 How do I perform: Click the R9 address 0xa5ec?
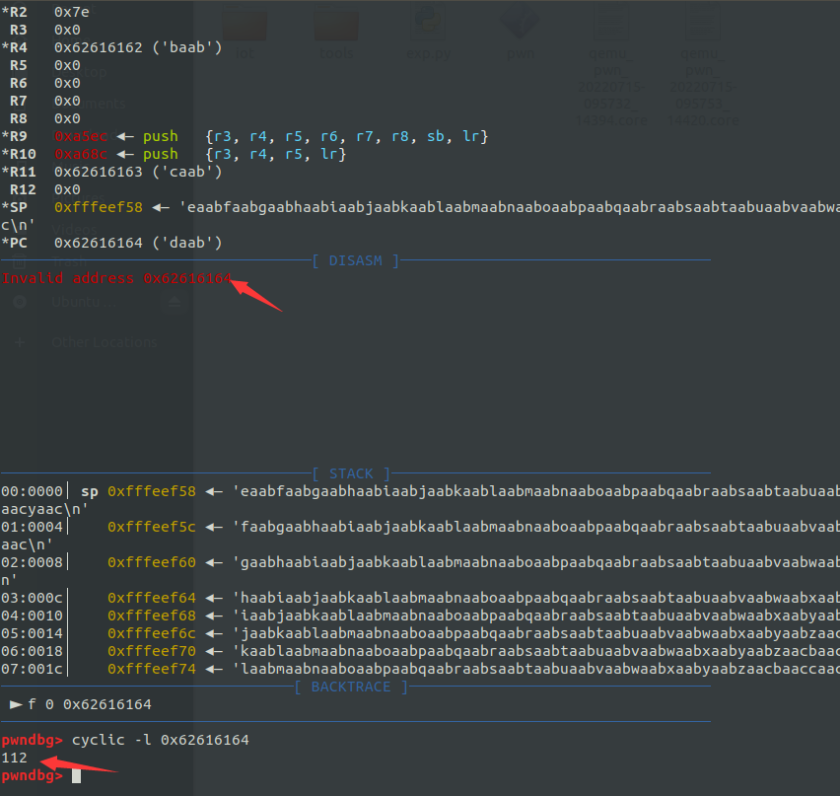(81, 136)
